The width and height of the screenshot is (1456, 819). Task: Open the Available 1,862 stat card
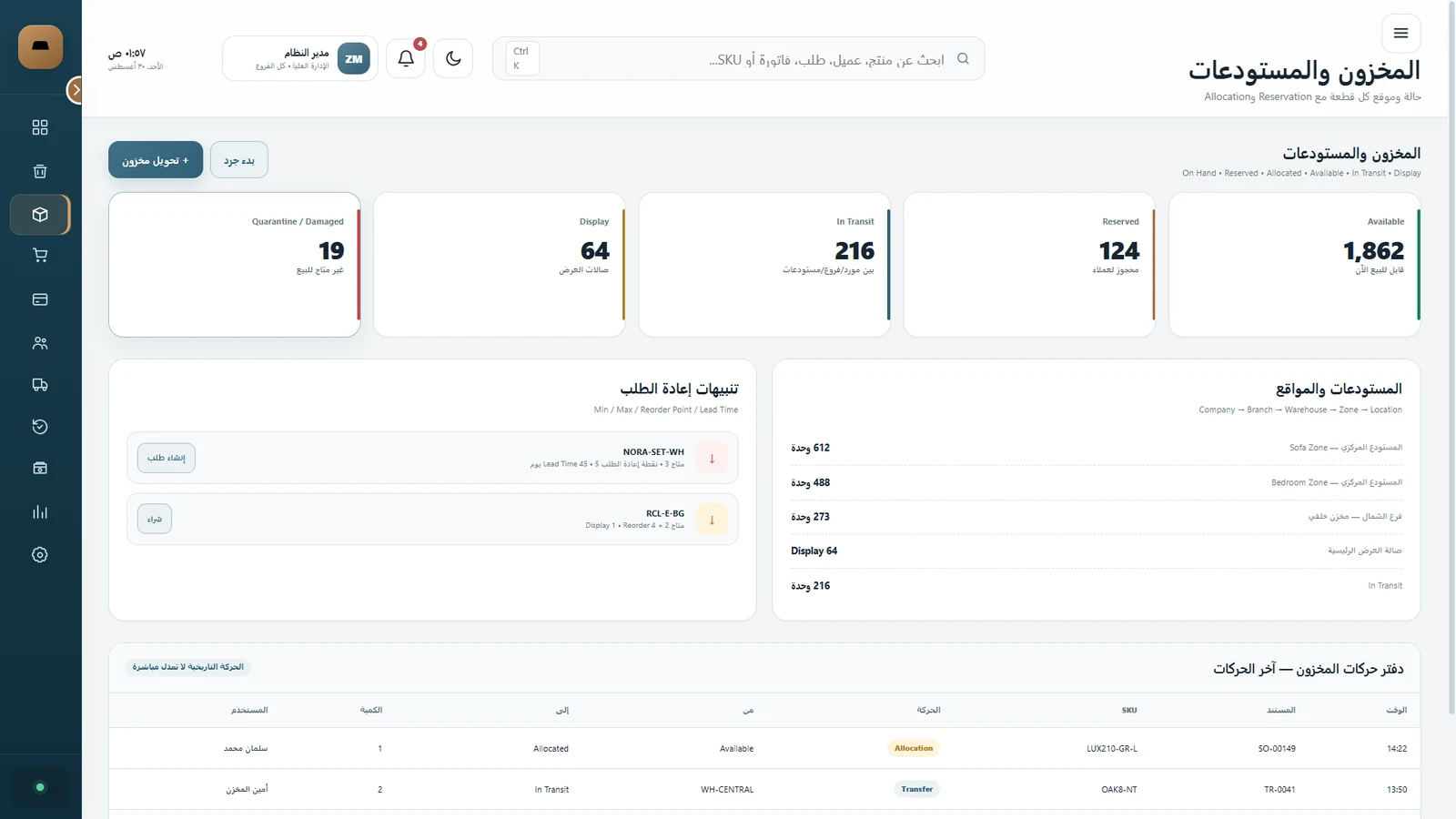[x=1294, y=265]
